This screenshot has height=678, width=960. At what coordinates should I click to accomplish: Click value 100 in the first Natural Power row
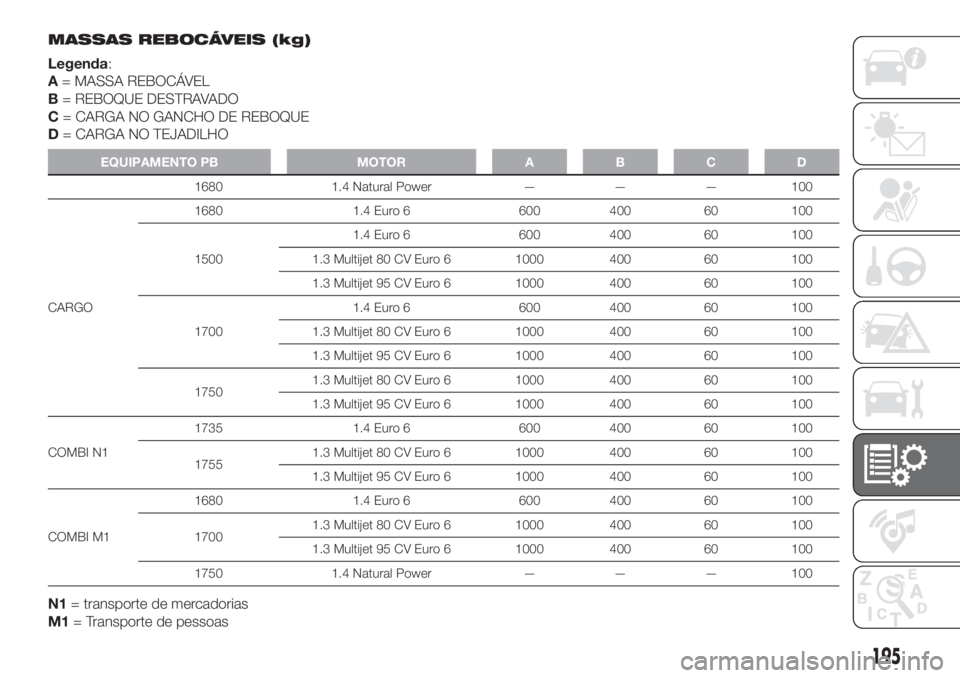tap(801, 187)
